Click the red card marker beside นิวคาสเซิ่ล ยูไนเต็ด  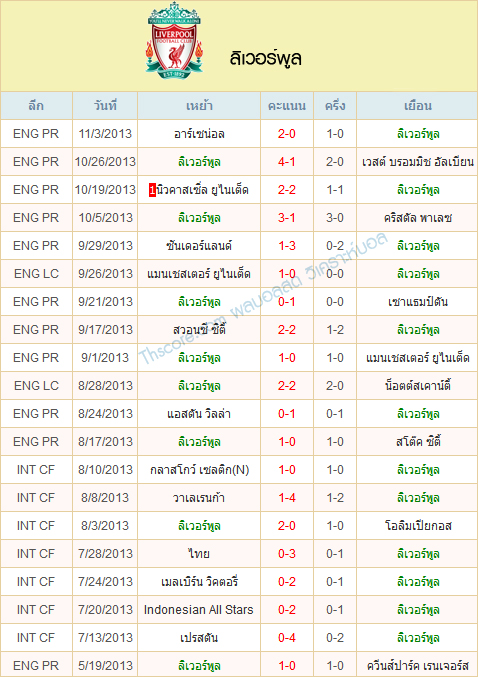click(152, 190)
